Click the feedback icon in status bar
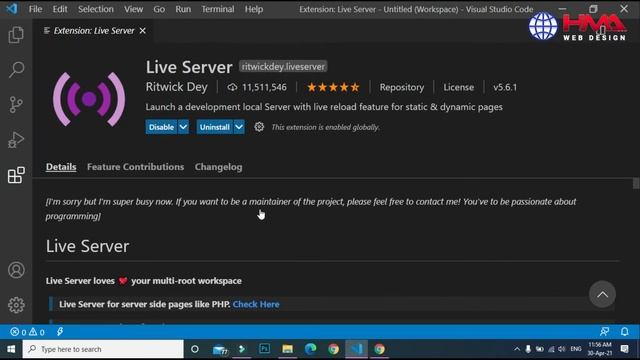The image size is (640, 360). coord(604,332)
